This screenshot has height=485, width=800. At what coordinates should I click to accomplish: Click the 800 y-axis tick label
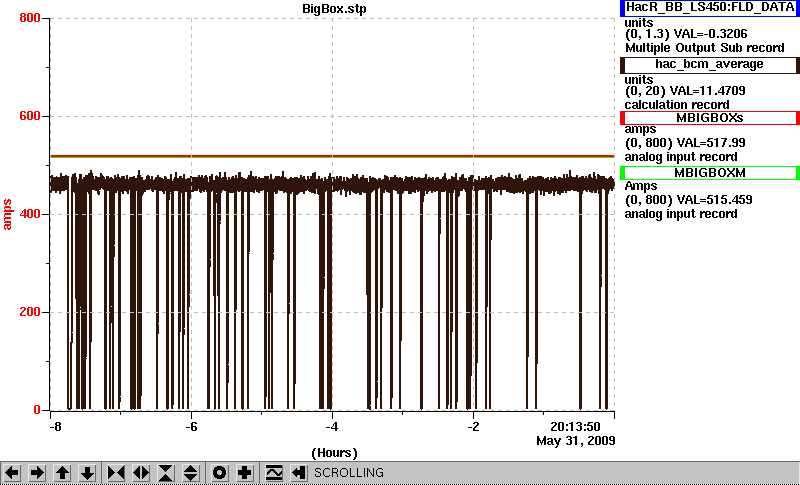click(30, 18)
